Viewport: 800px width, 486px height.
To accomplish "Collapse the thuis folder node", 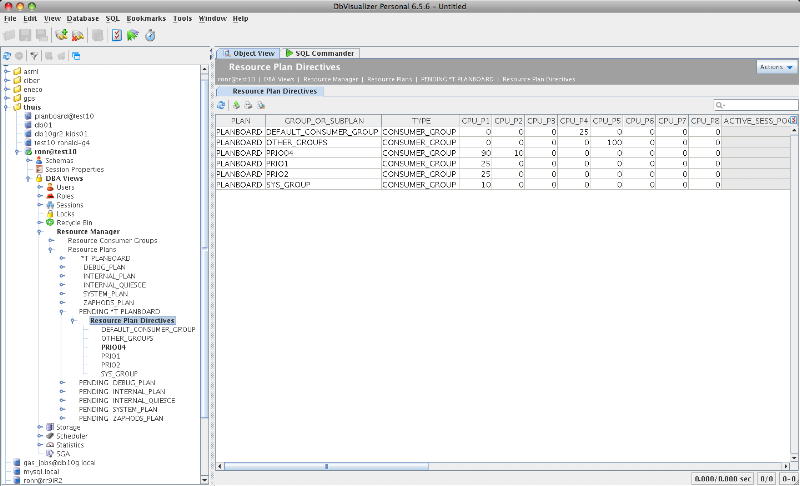I will [7, 107].
